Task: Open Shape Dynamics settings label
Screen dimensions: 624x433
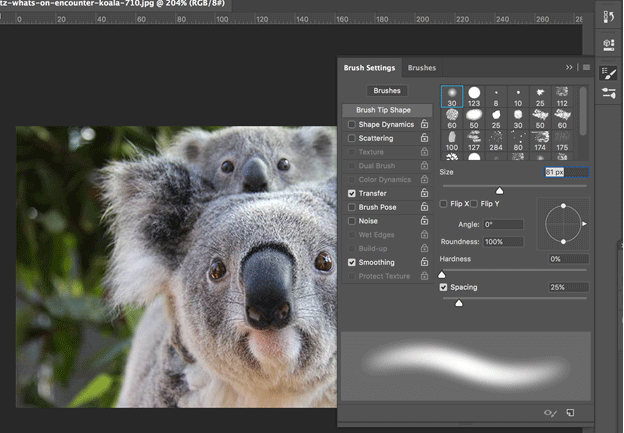Action: coord(386,125)
